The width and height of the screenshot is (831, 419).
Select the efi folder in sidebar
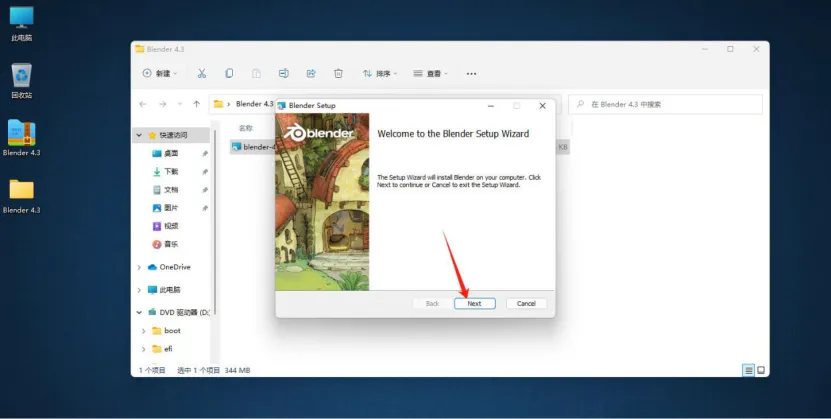point(162,349)
